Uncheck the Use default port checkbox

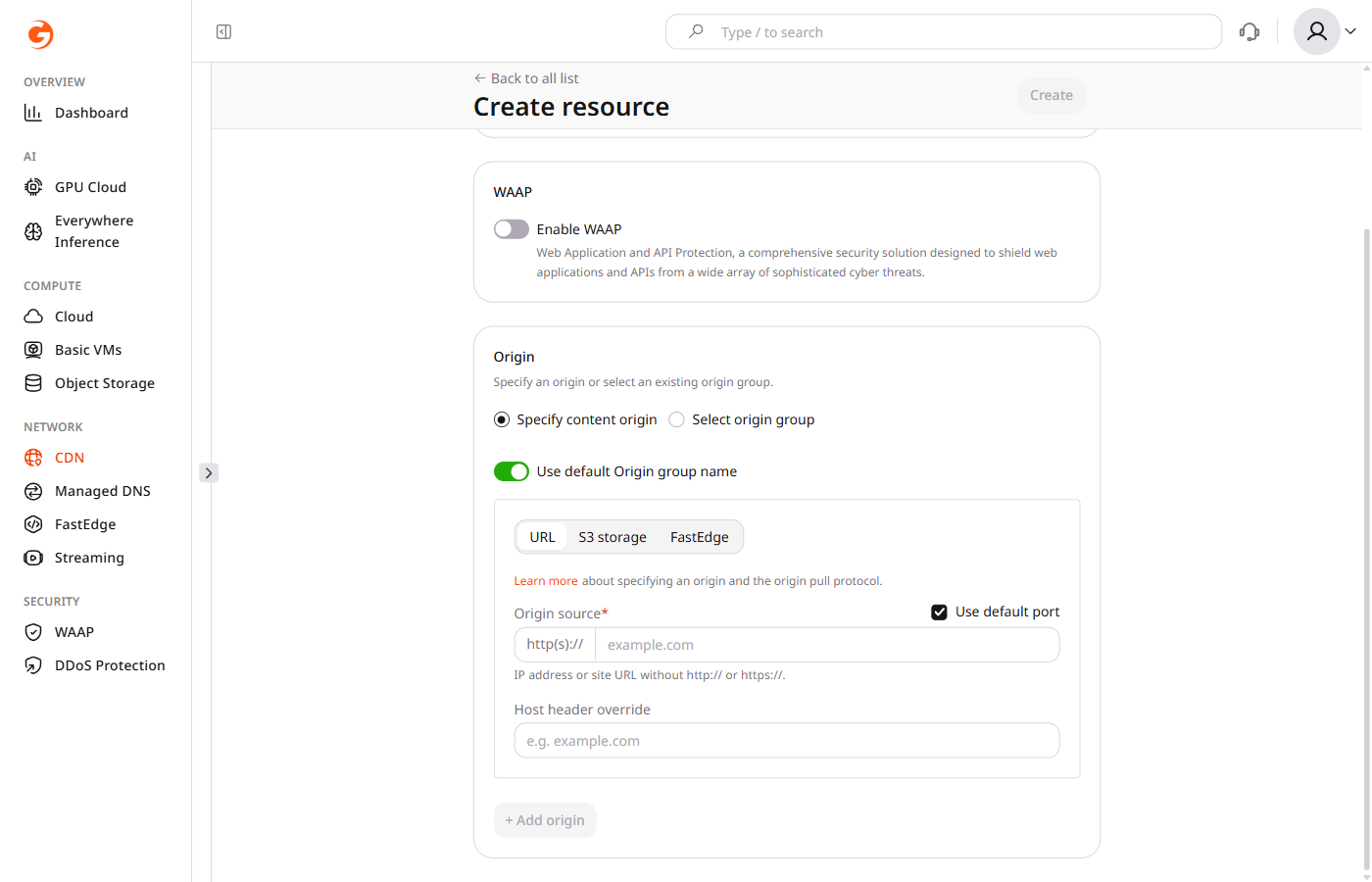pyautogui.click(x=939, y=612)
